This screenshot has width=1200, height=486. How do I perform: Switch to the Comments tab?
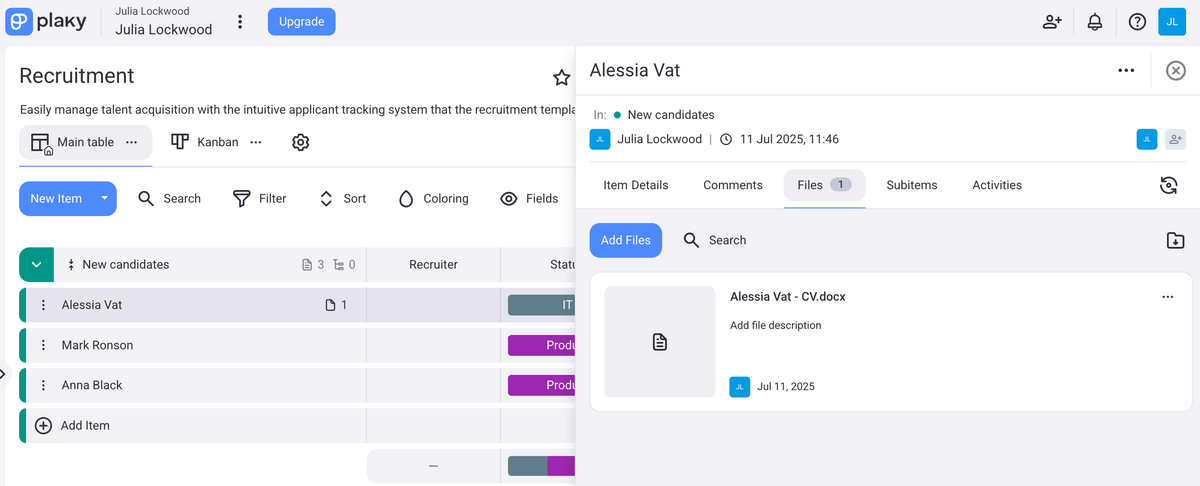coord(732,185)
